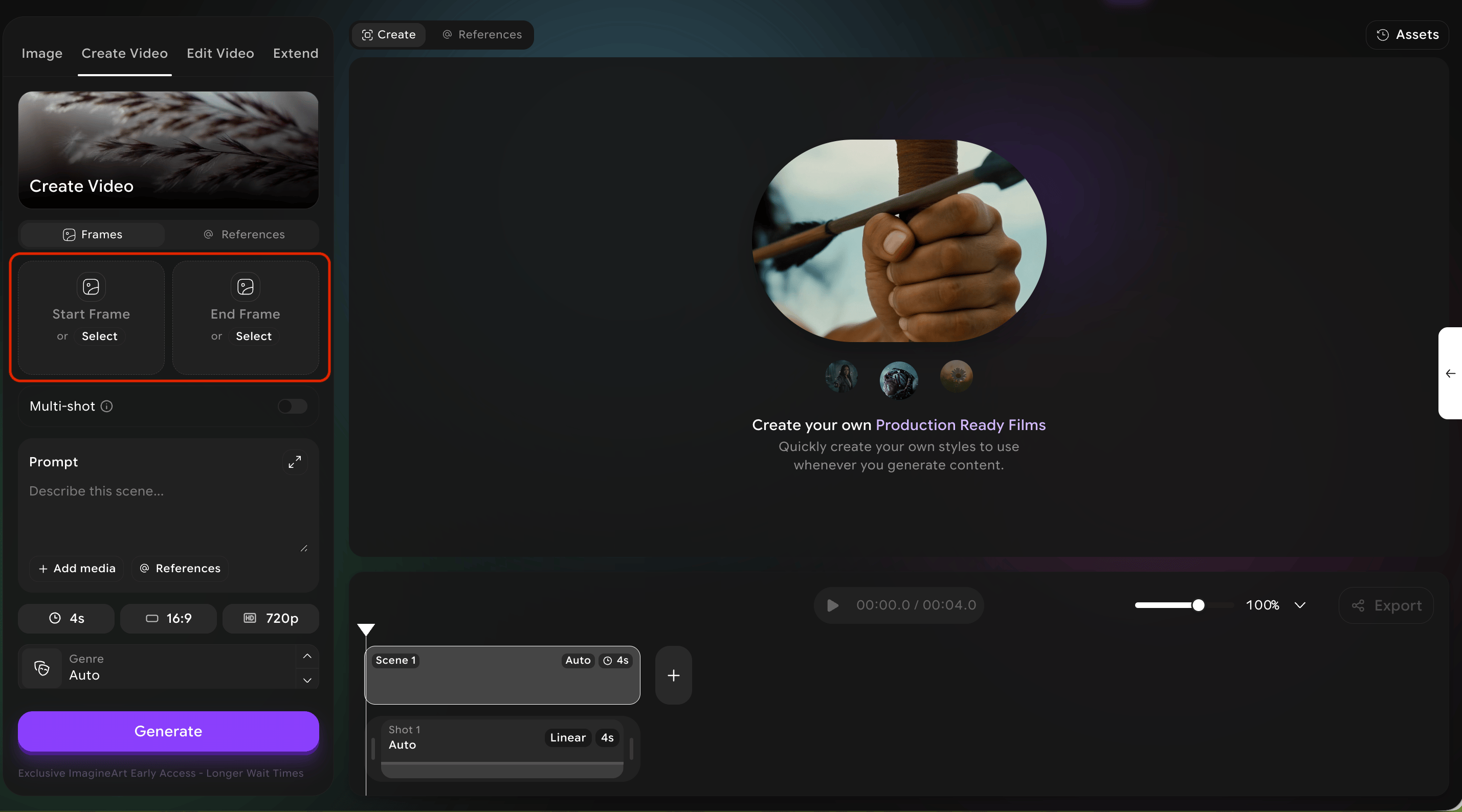Click the Multi-shot info icon
Viewport: 1462px width, 812px height.
pyautogui.click(x=107, y=407)
